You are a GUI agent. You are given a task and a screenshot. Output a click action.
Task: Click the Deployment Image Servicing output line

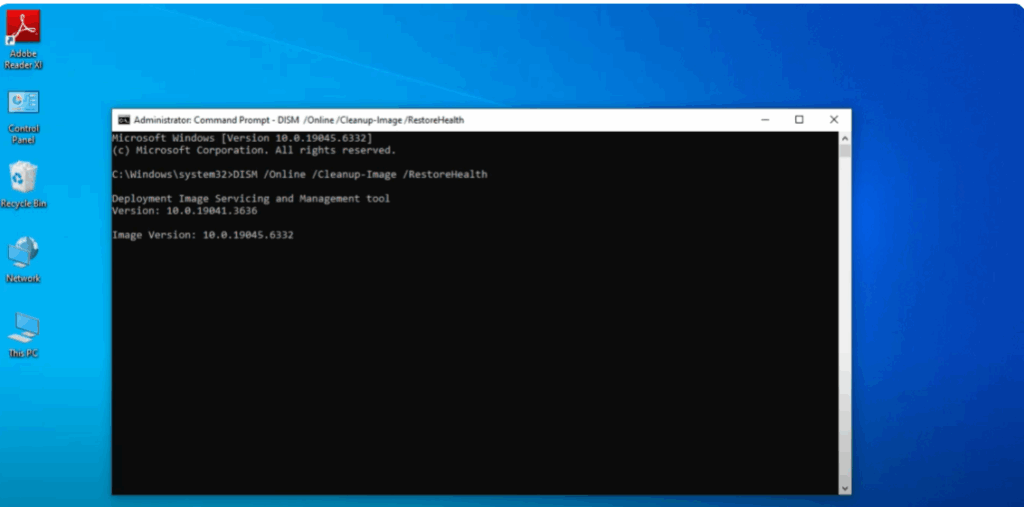(251, 198)
